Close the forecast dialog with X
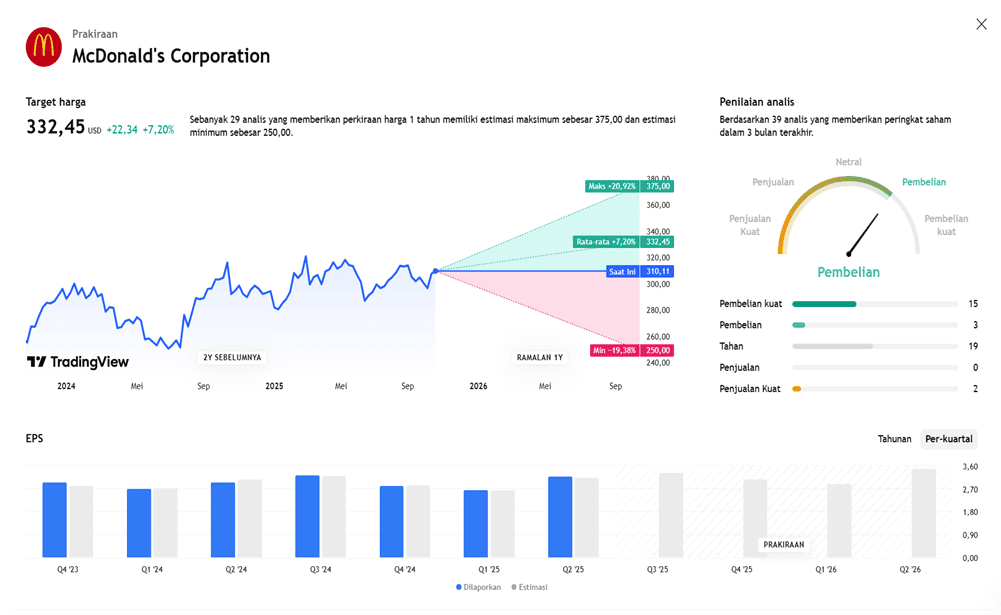This screenshot has height=615, width=1001. pyautogui.click(x=981, y=24)
